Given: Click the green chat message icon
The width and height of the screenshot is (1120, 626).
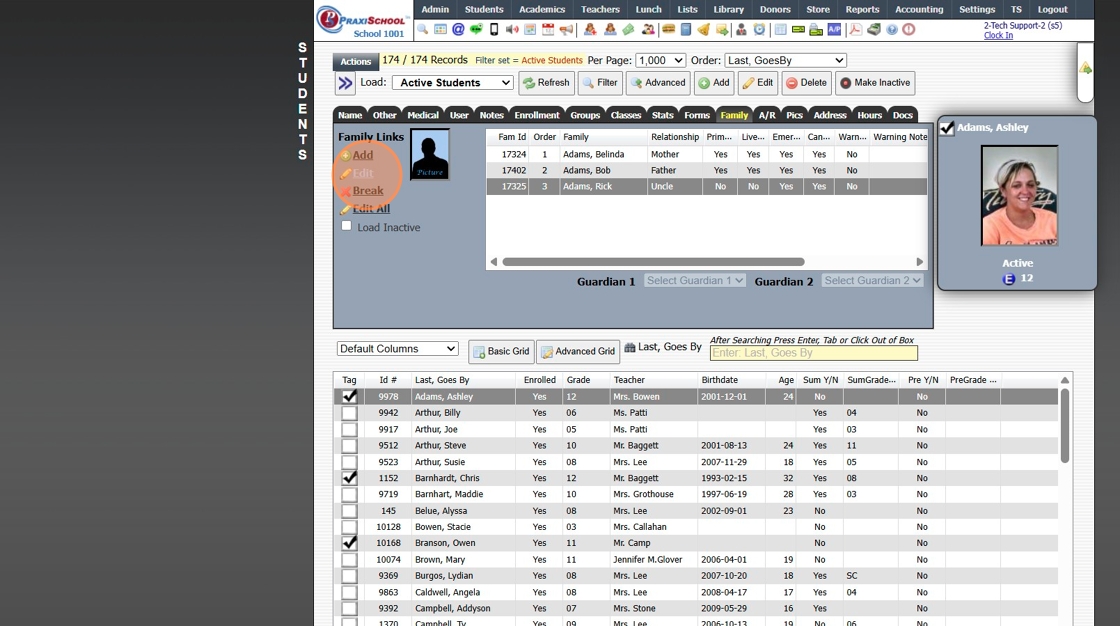Looking at the screenshot, I should (476, 29).
